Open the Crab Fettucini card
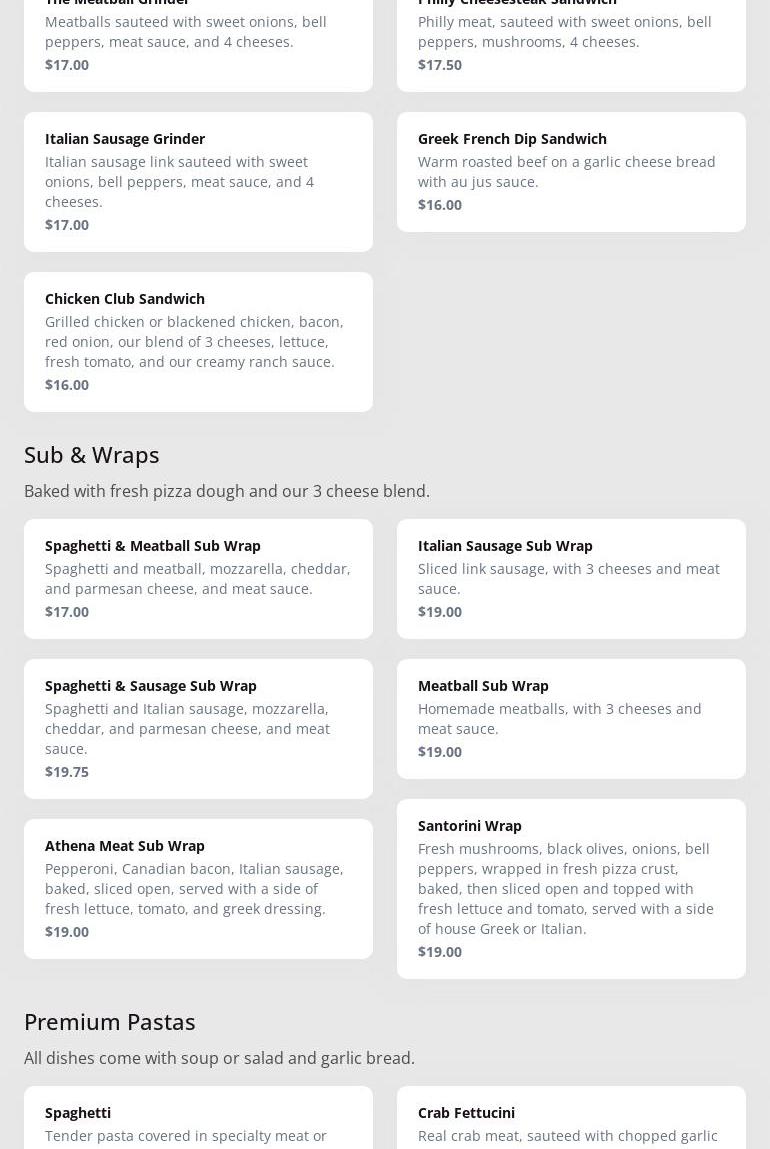 coord(571,1122)
